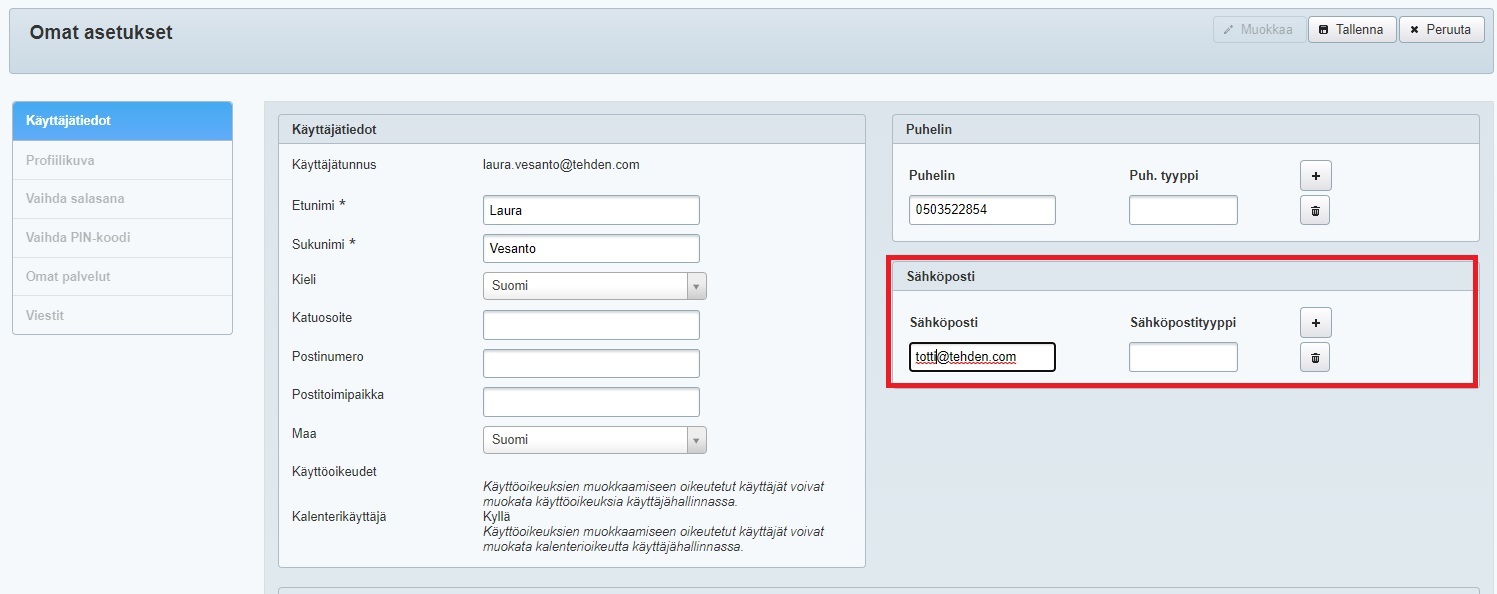Viewport: 1497px width, 594px height.
Task: Delete the email row with trash icon
Action: tap(1315, 357)
